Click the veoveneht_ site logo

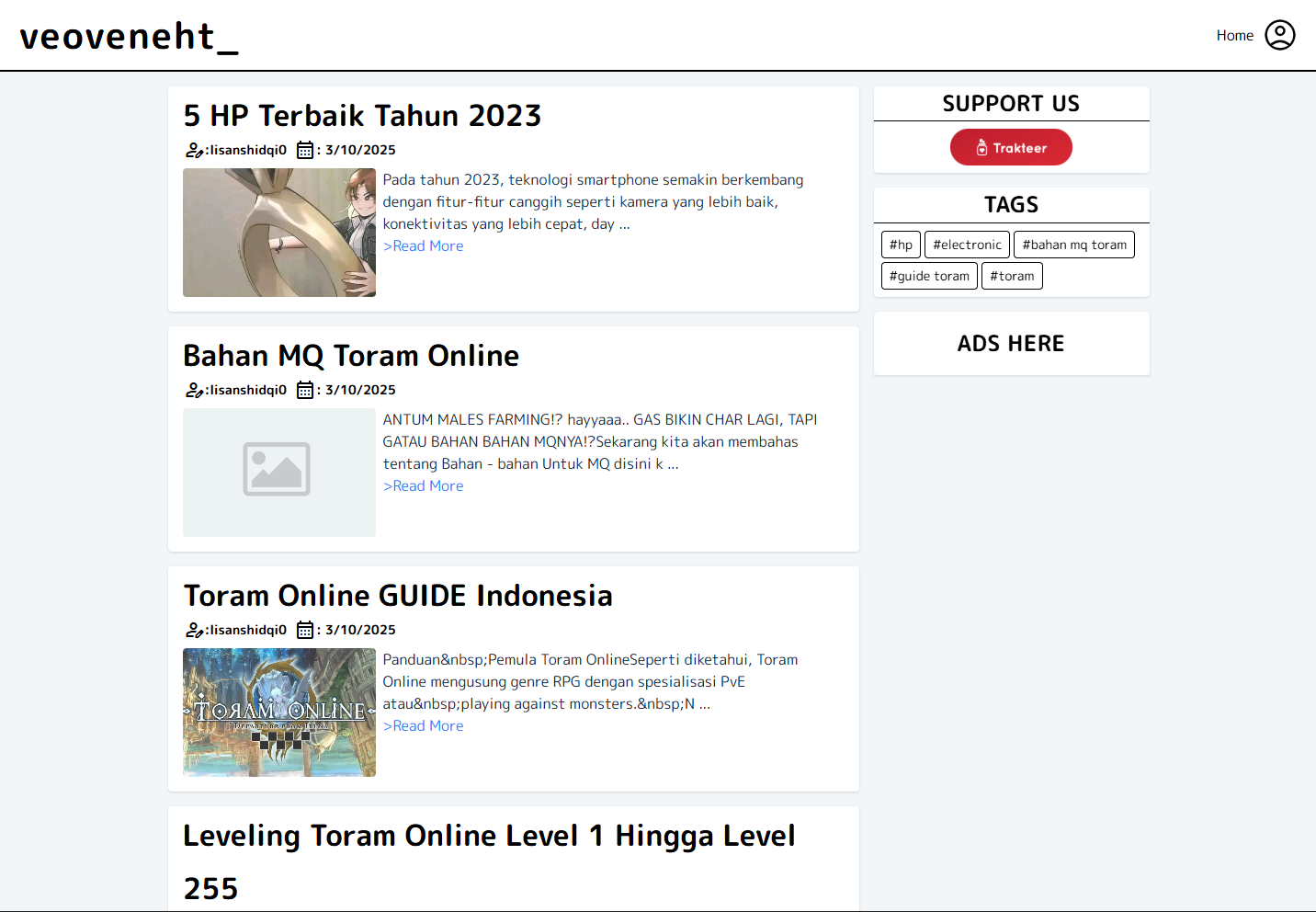129,37
